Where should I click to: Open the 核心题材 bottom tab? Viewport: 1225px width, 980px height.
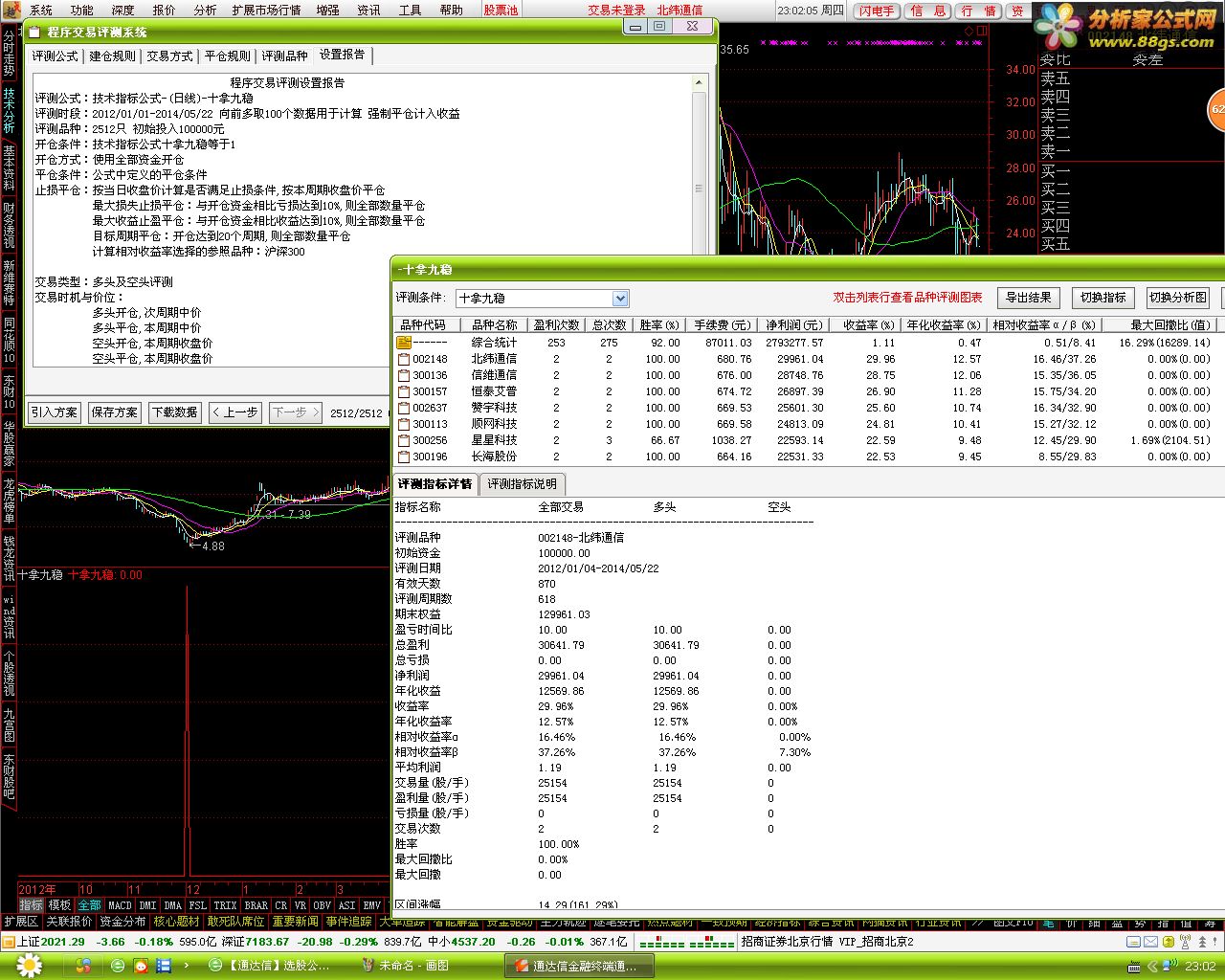[x=177, y=922]
